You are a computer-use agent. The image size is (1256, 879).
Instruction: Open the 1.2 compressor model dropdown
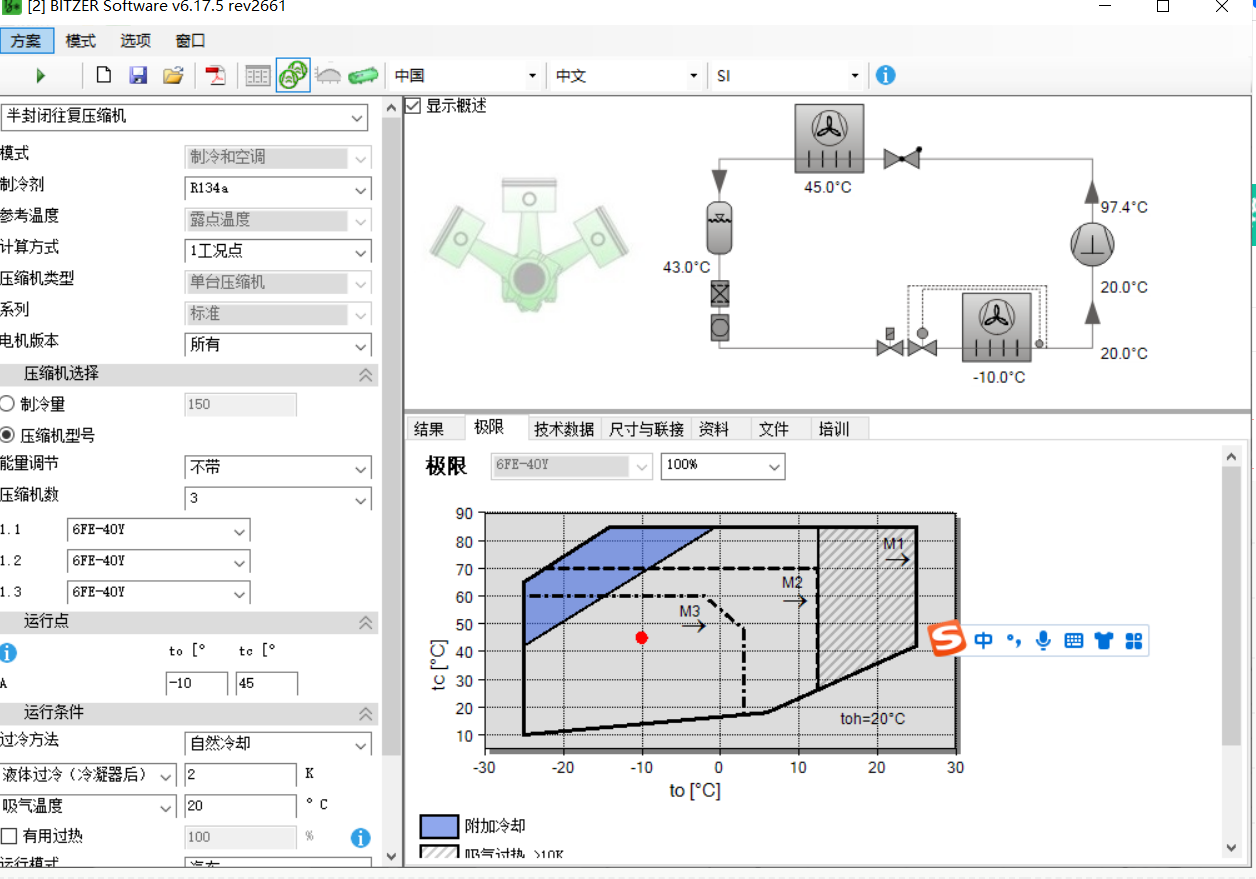tap(158, 561)
